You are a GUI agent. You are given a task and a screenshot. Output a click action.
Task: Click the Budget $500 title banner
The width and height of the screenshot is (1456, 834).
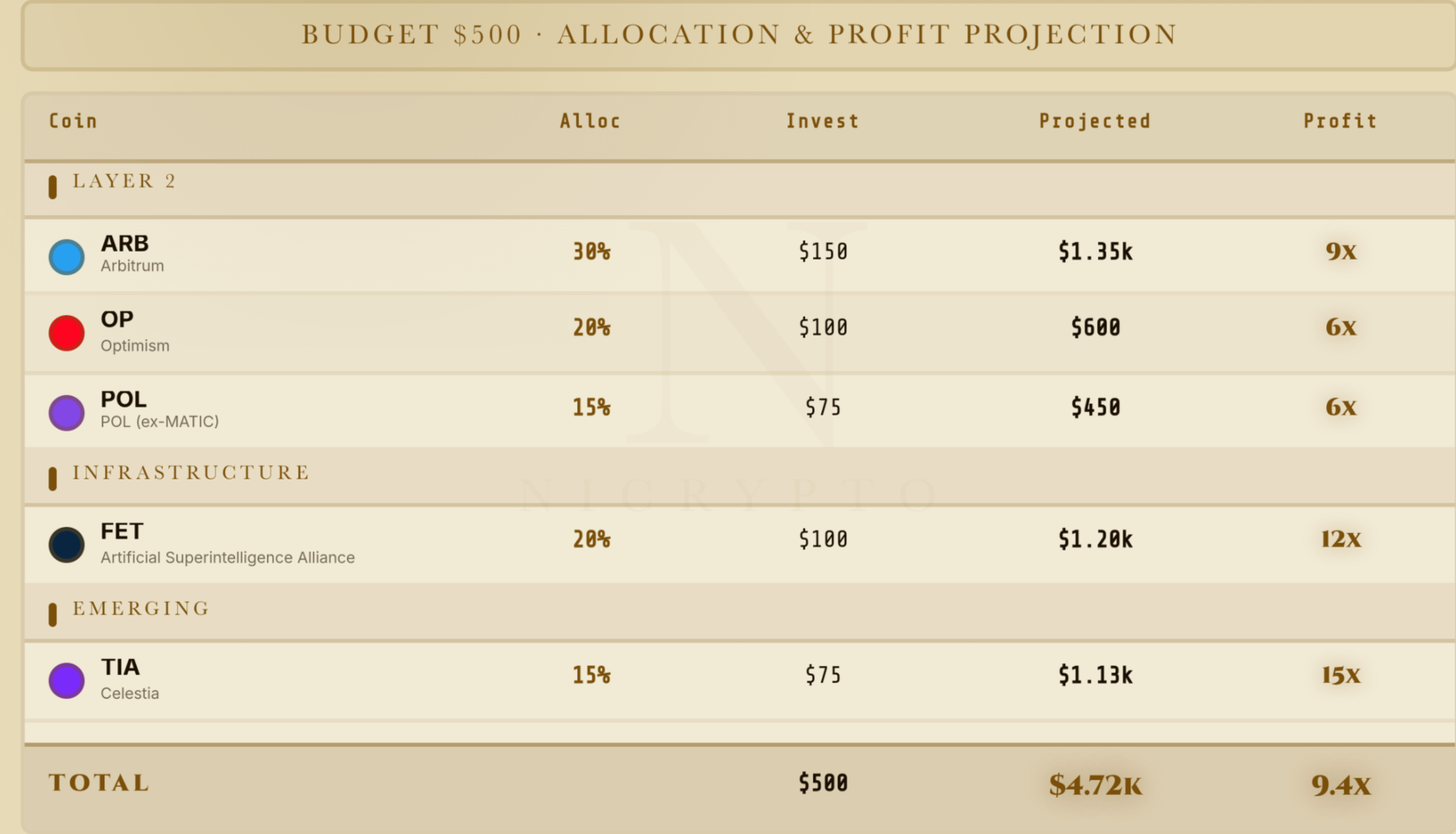738,36
